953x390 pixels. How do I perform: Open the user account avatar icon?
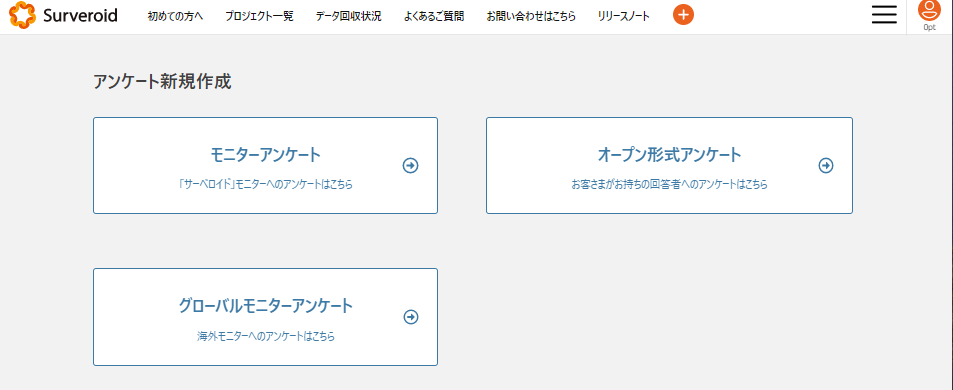coord(929,11)
